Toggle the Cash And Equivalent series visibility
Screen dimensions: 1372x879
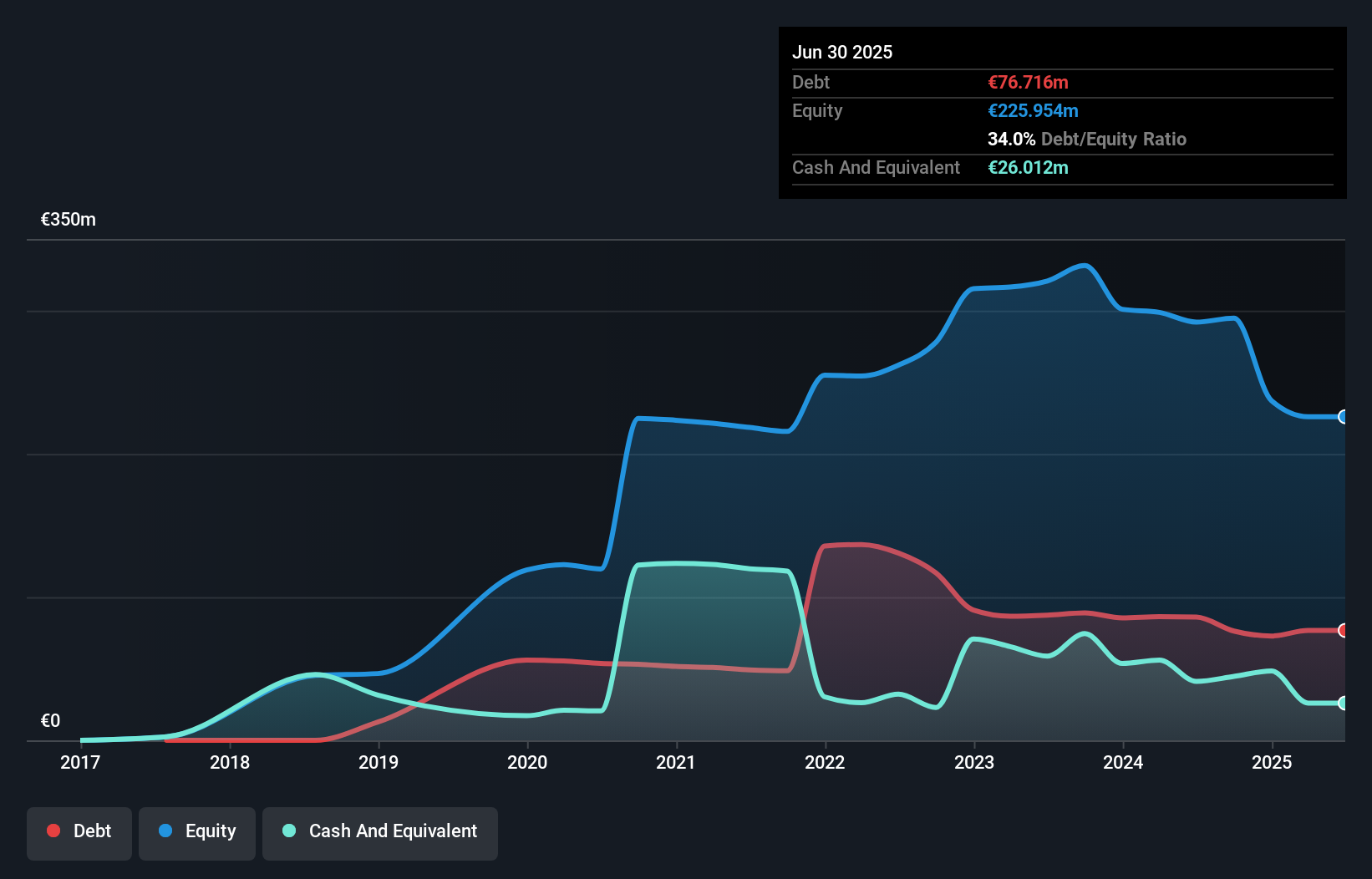[380, 832]
